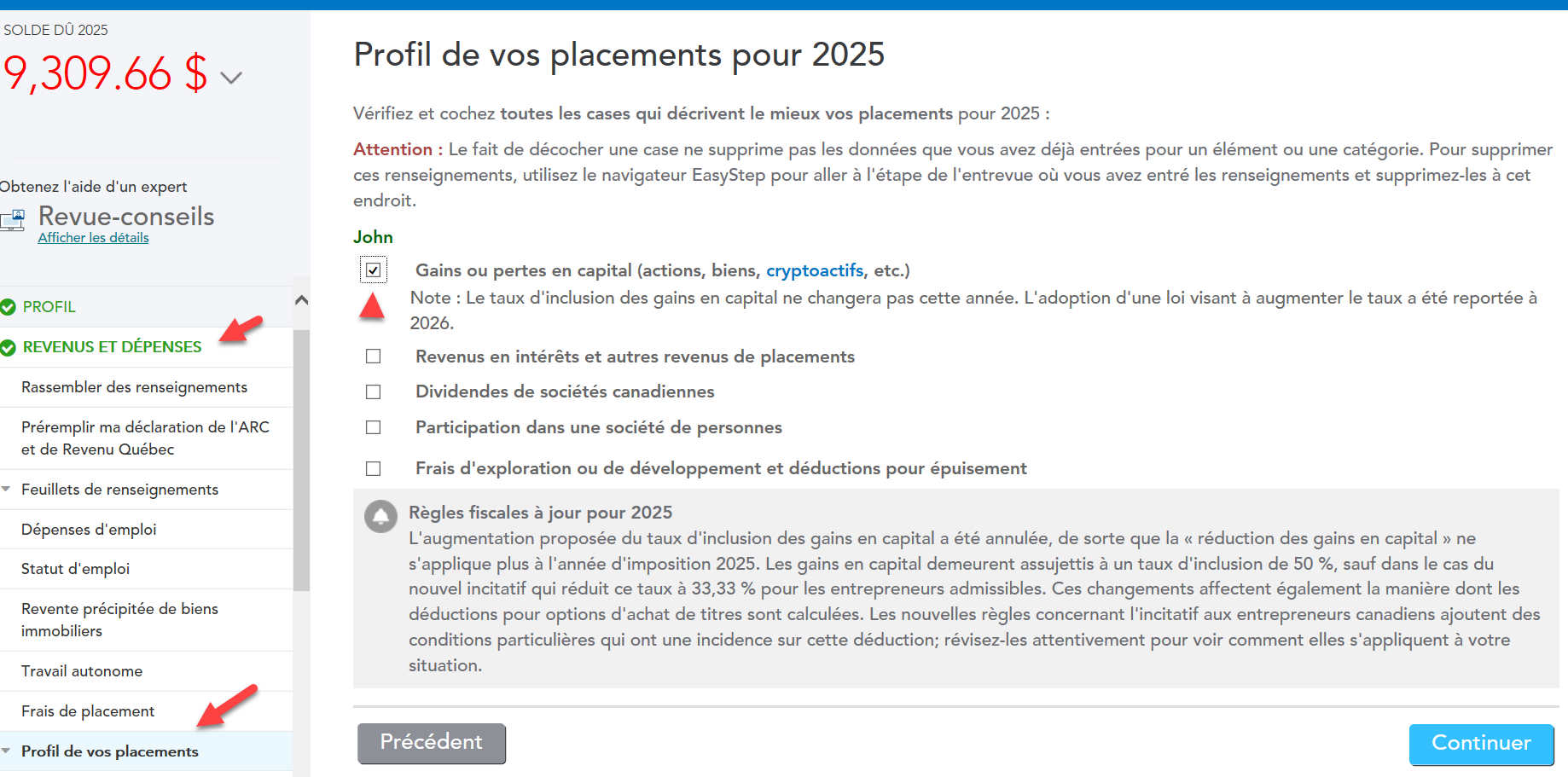Uncheck Gains ou pertes en capital
This screenshot has height=777, width=1568.
[374, 270]
